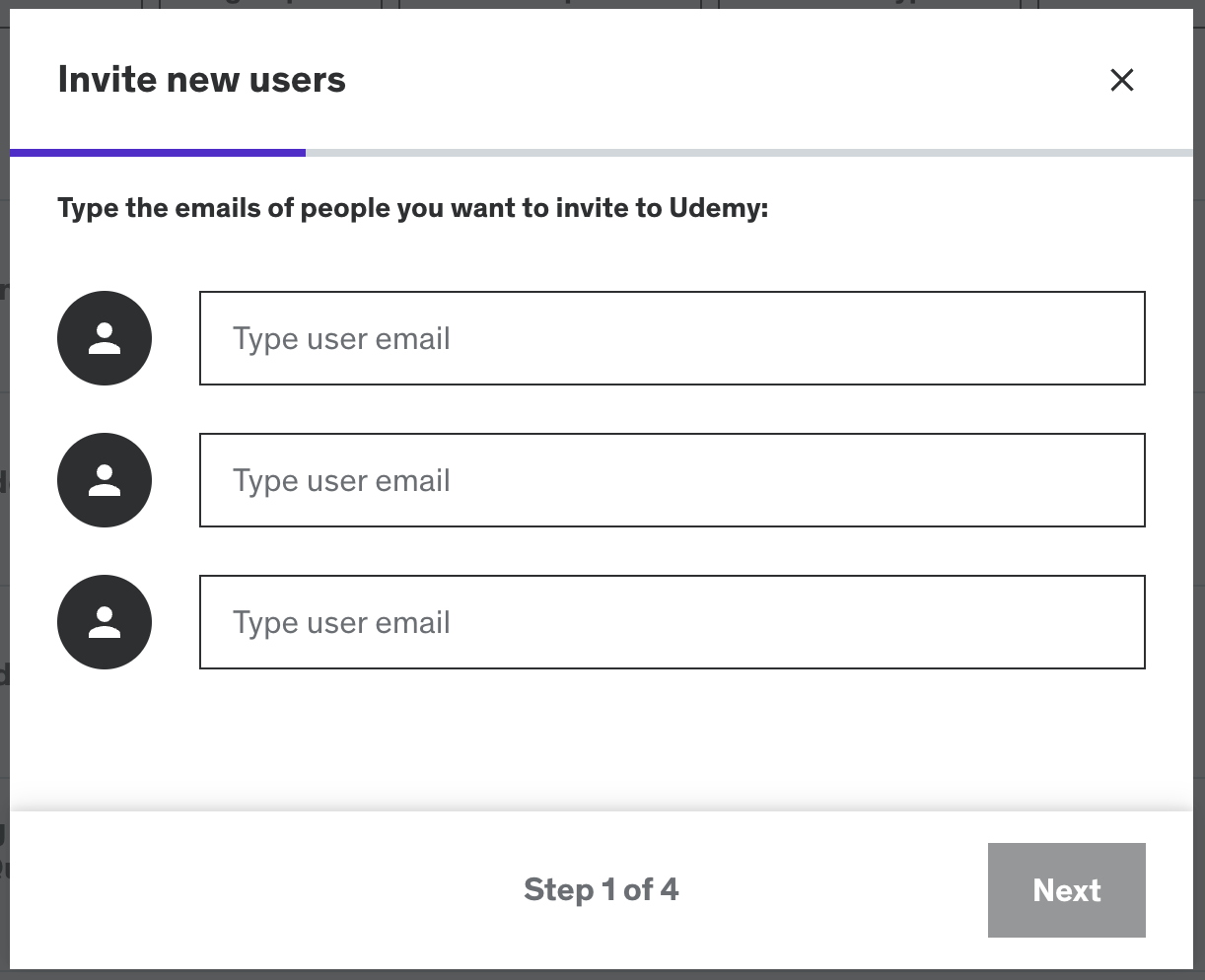Click the first user avatar icon
Image resolution: width=1205 pixels, height=980 pixels.
tap(105, 338)
